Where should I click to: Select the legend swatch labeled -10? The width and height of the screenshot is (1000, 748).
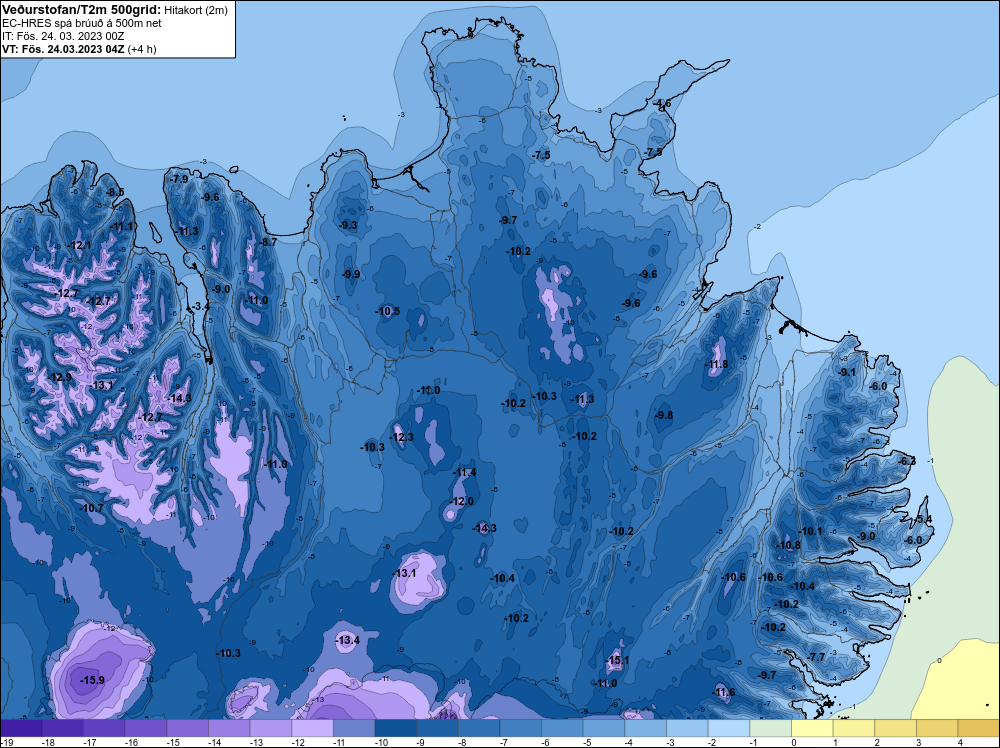pos(396,728)
